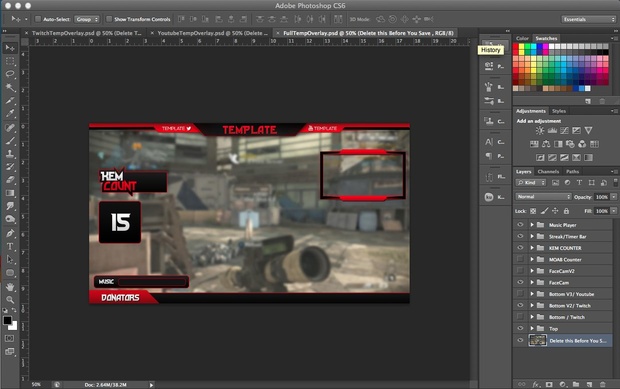The width and height of the screenshot is (620, 389).
Task: Add a Color Balance adjustment
Action: tap(546, 144)
